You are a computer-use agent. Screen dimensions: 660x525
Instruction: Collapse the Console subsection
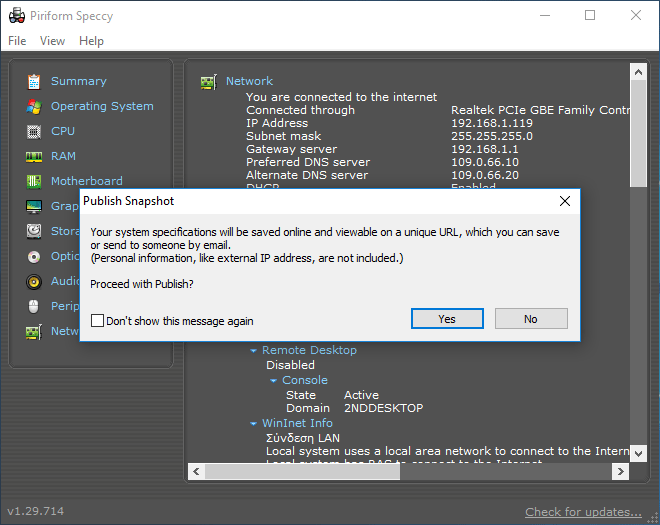pyautogui.click(x=274, y=381)
